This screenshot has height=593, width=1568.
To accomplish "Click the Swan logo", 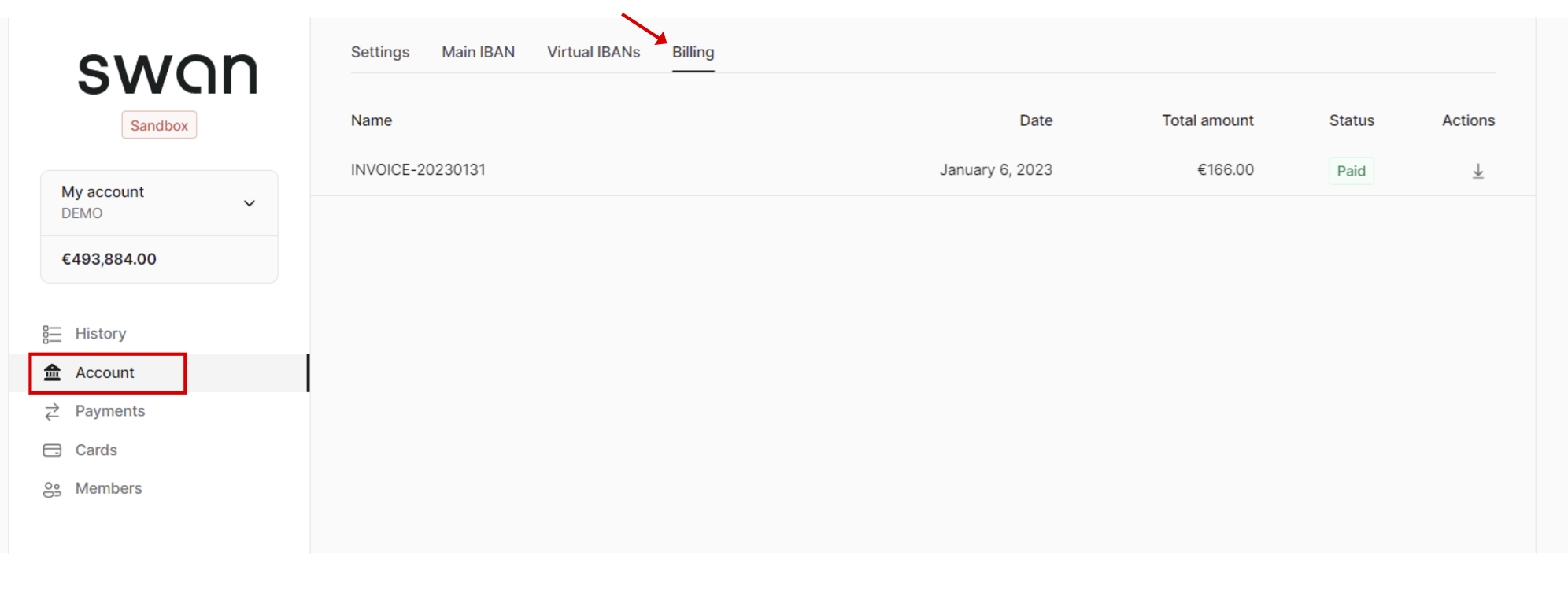I will (x=168, y=74).
